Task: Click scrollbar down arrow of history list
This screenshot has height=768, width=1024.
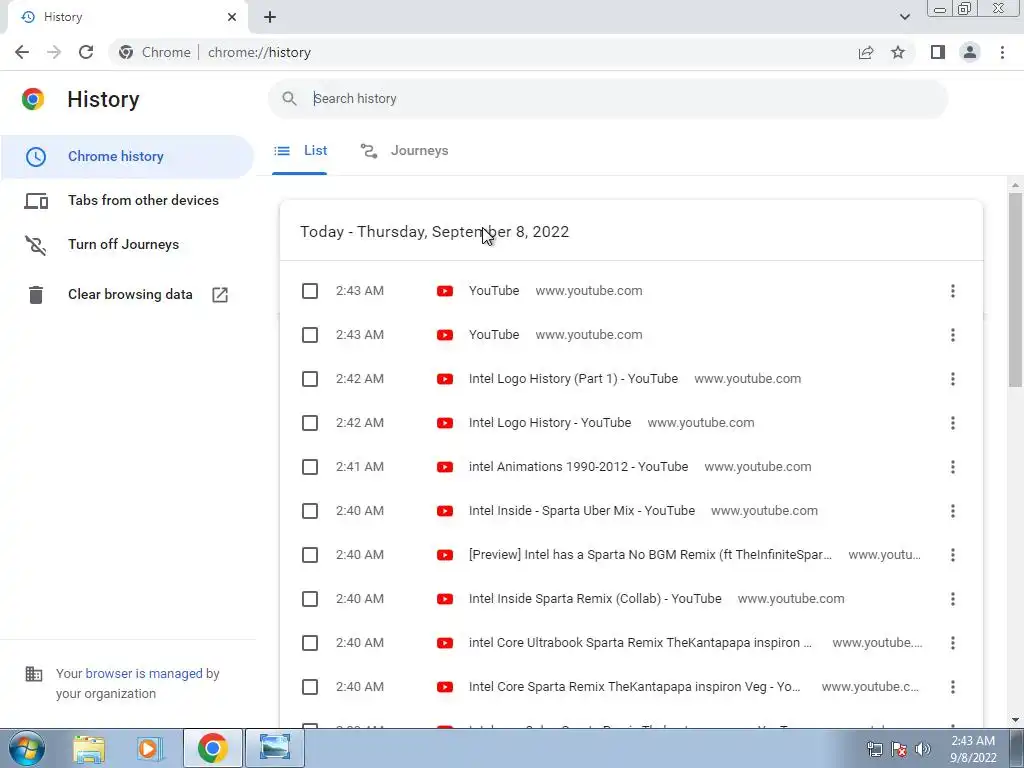Action: pyautogui.click(x=1015, y=720)
